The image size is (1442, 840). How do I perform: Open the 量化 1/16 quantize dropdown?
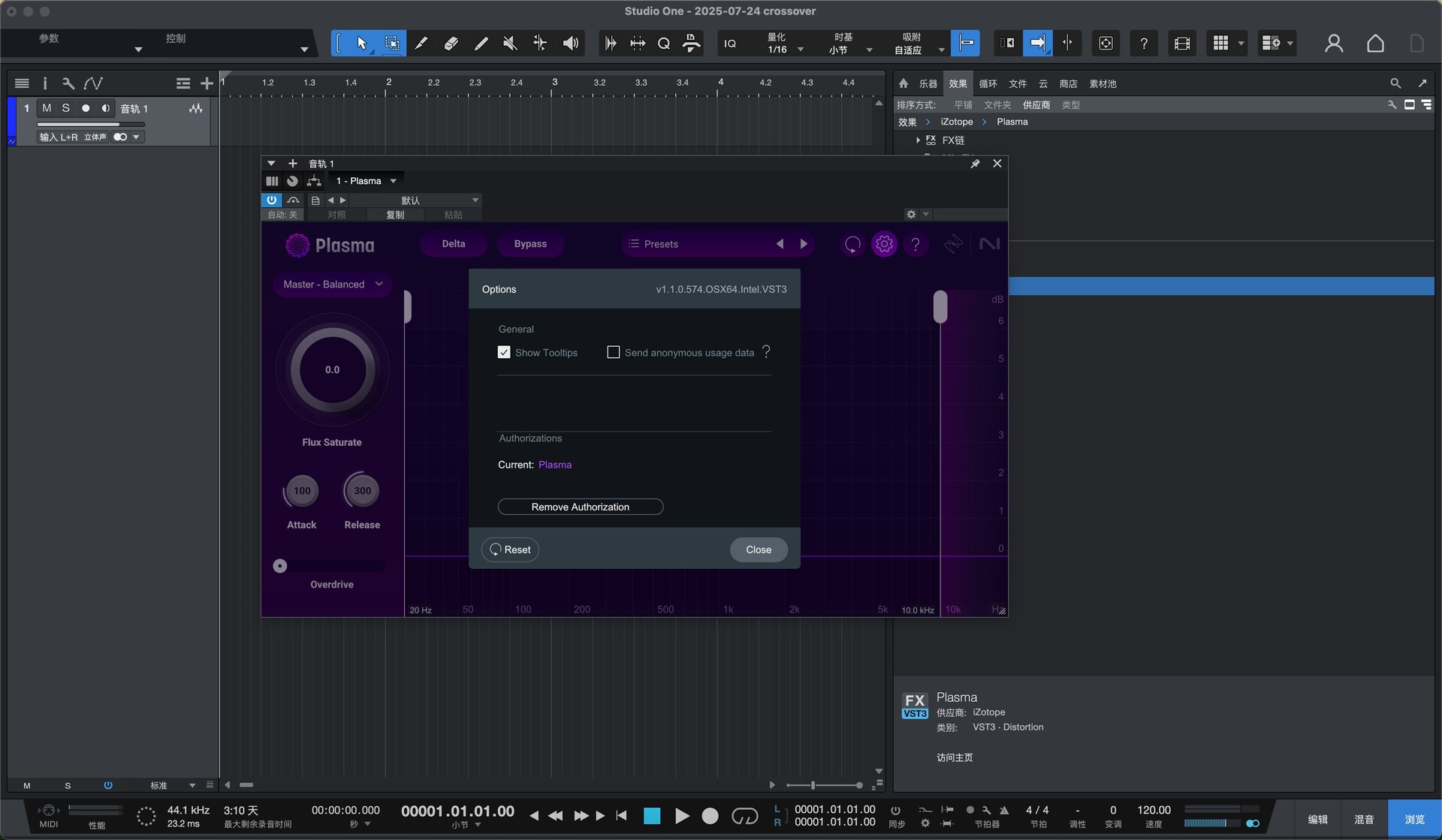pyautogui.click(x=784, y=44)
